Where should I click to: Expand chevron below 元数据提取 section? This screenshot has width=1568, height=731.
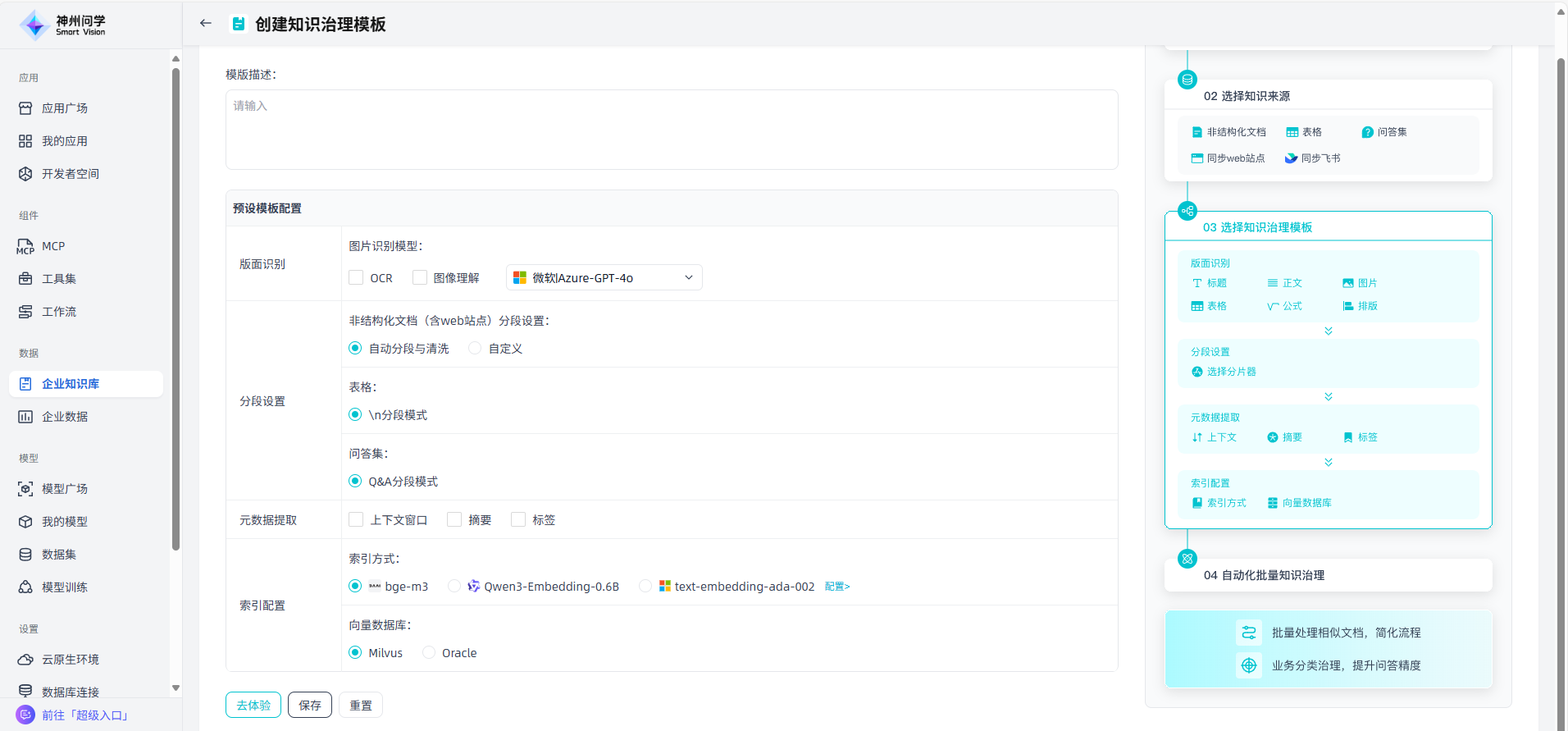tap(1328, 463)
